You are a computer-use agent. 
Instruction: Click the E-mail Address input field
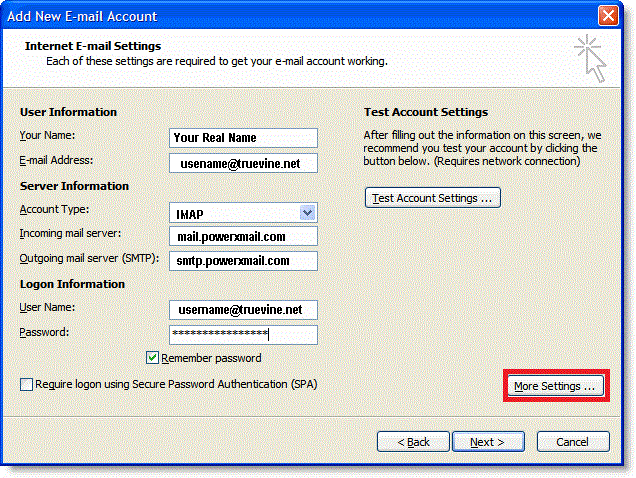(x=243, y=163)
